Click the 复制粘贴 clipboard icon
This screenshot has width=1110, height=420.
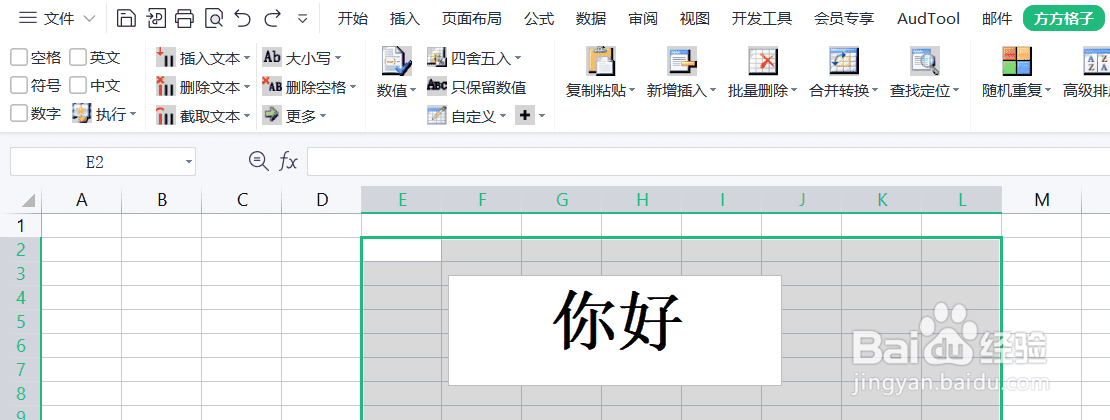point(600,61)
